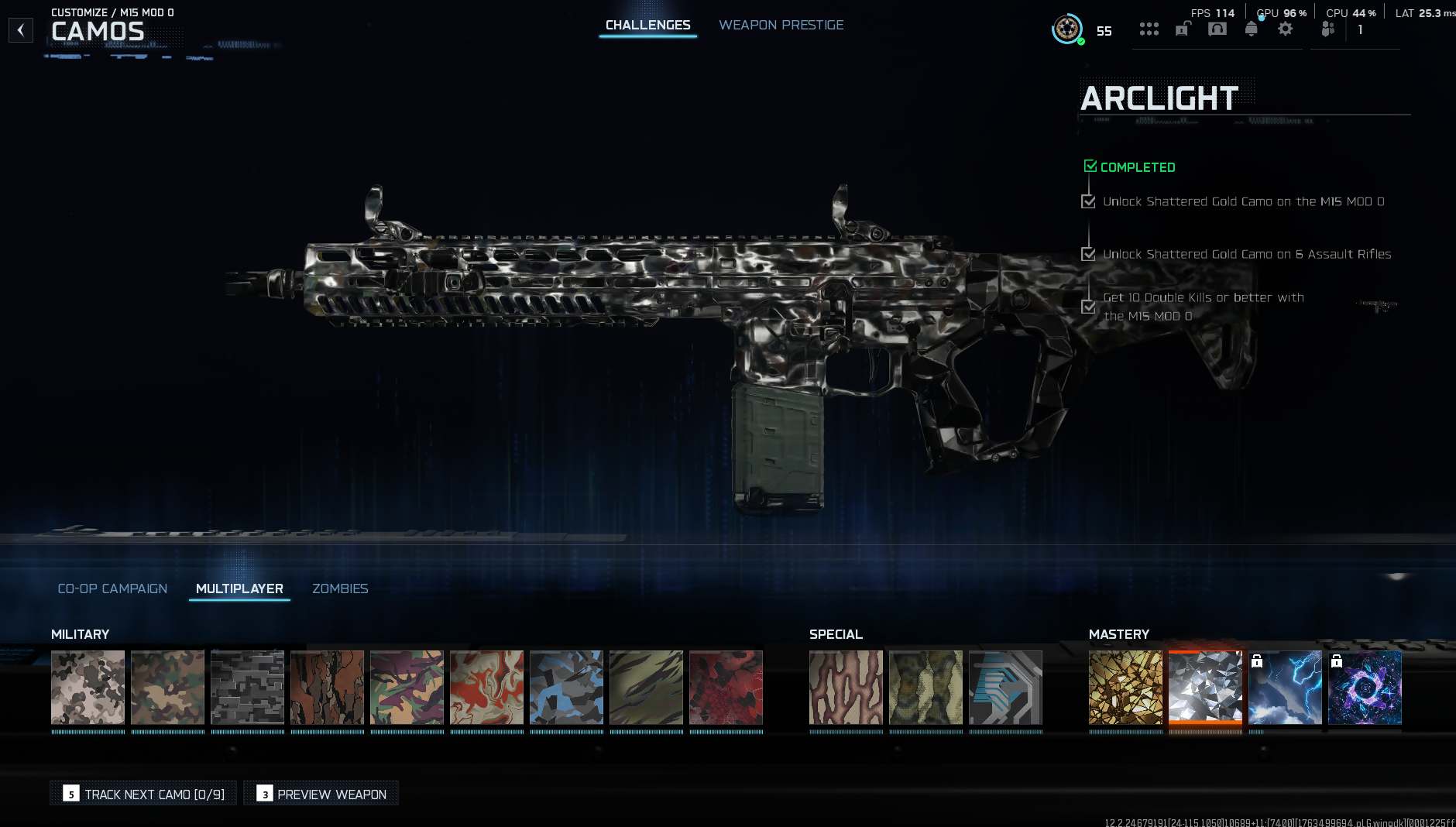The image size is (1456, 827).
Task: Click the 6 Assault Rifles challenge checkbox
Action: pyautogui.click(x=1088, y=254)
